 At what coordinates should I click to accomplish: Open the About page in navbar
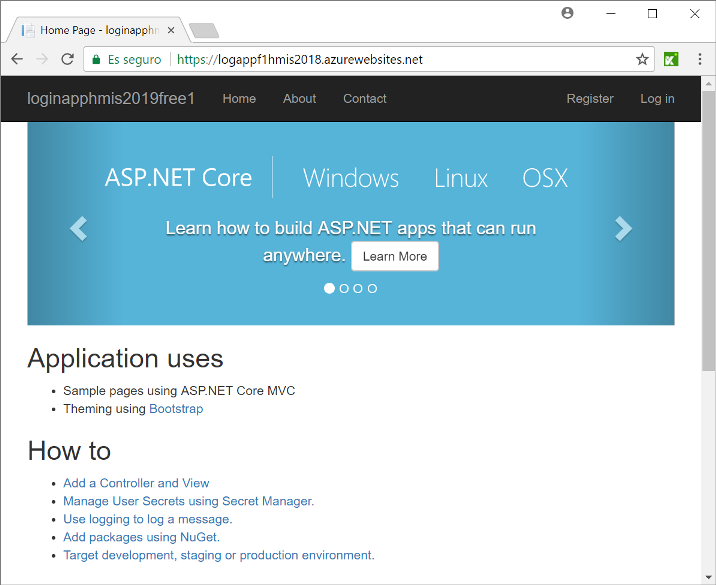pyautogui.click(x=299, y=99)
